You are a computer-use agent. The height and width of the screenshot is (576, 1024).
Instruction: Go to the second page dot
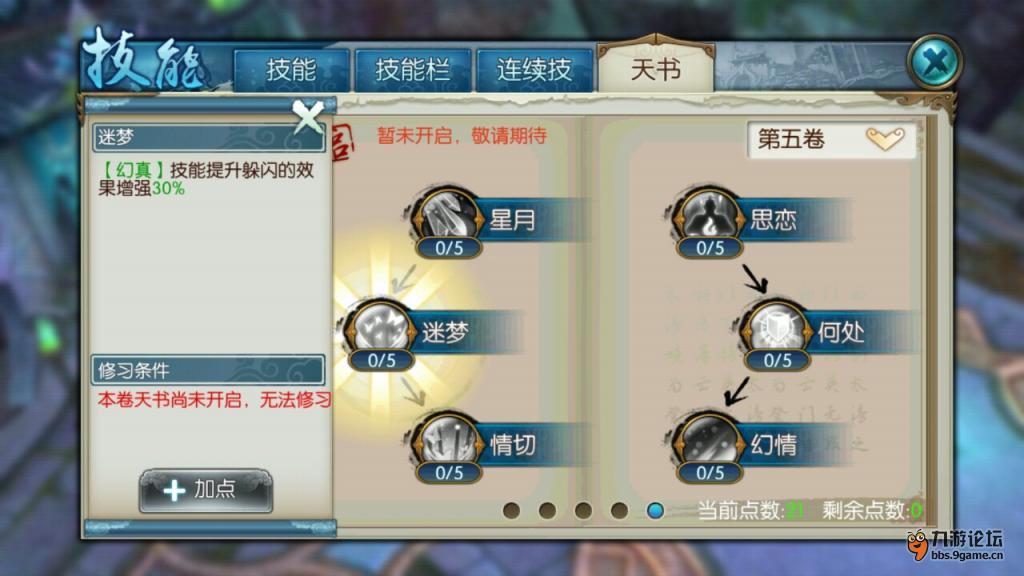coord(548,510)
